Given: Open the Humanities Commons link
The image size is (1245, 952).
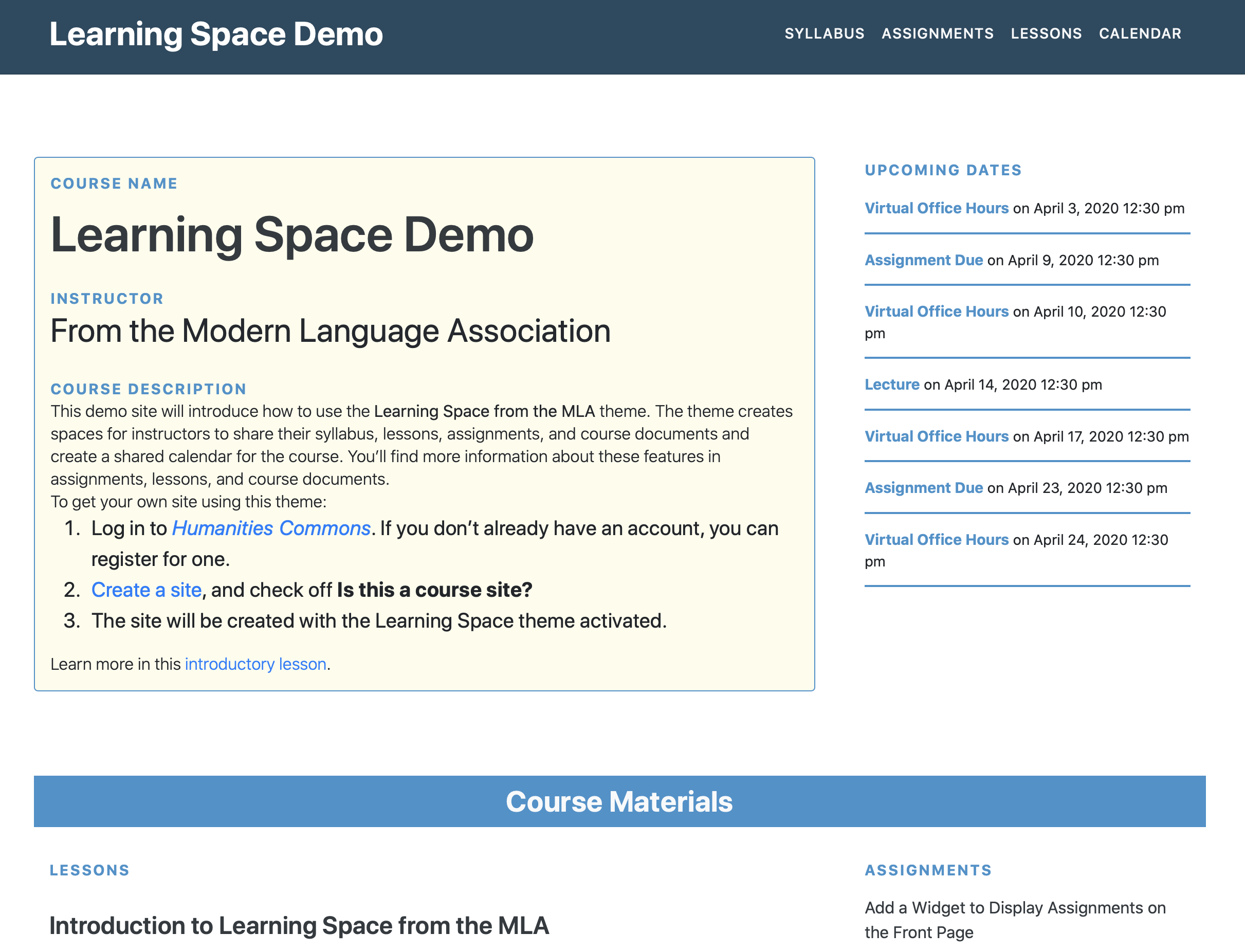Looking at the screenshot, I should coord(271,528).
